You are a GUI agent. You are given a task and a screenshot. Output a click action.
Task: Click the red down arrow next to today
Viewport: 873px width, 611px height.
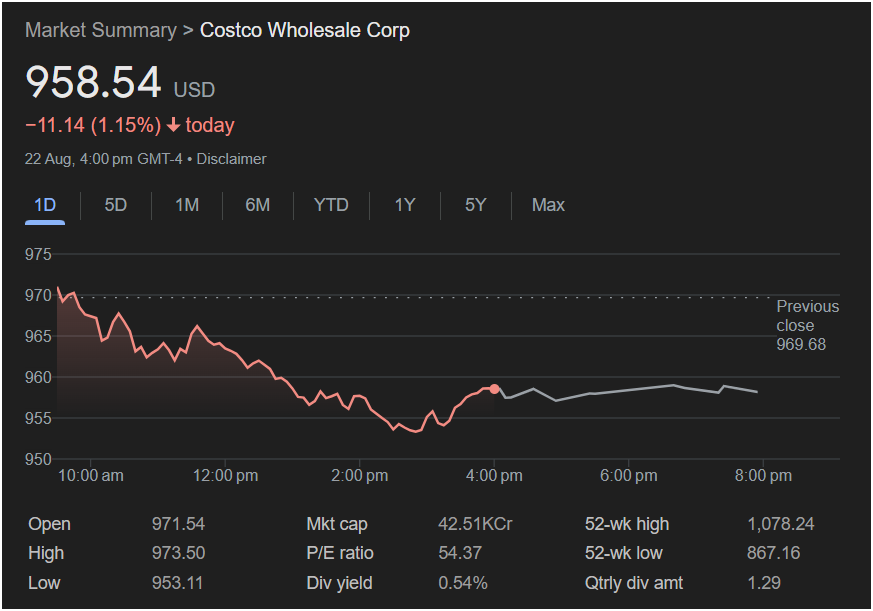coord(173,126)
